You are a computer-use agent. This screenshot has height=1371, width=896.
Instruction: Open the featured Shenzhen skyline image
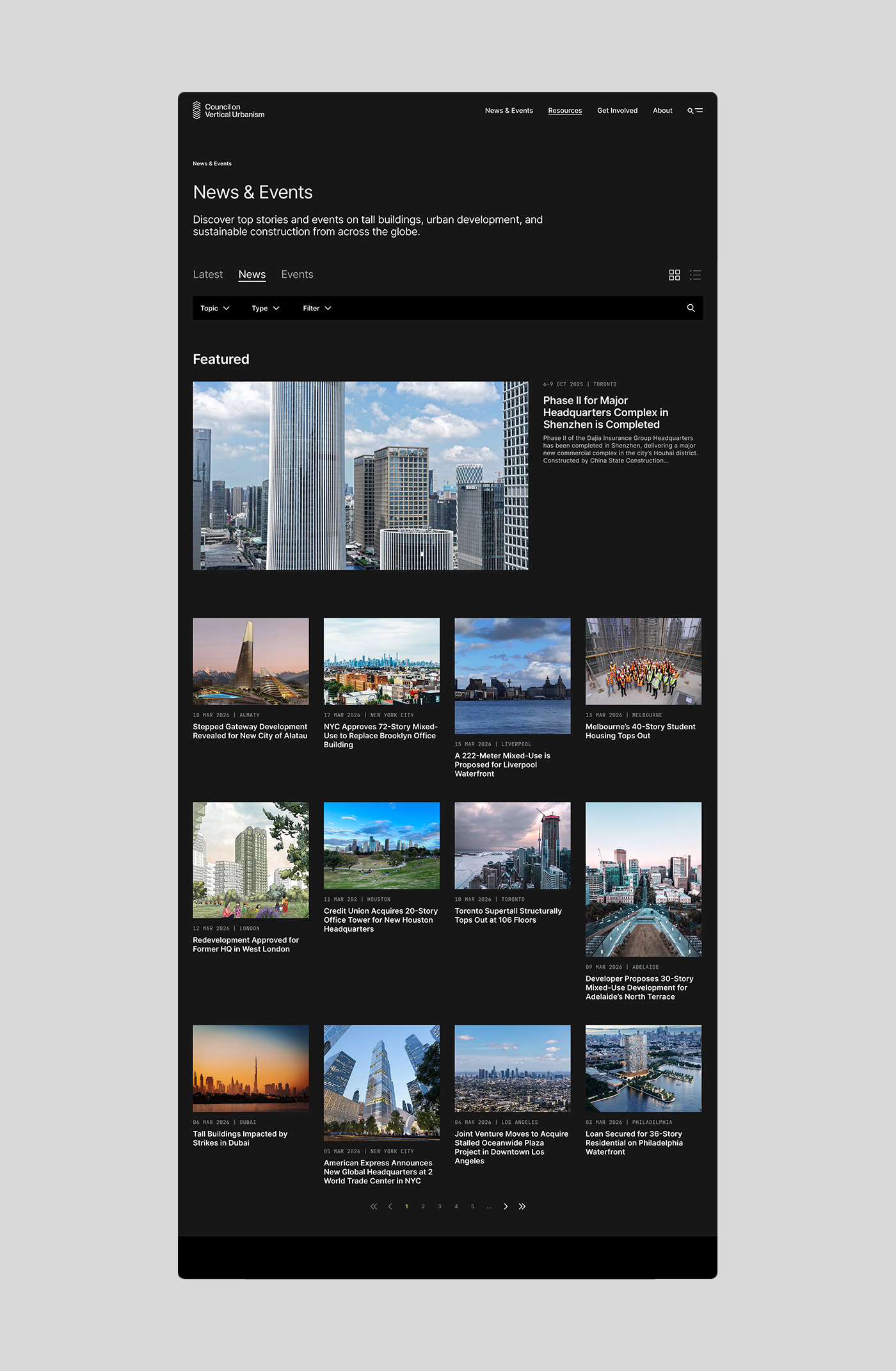(360, 476)
